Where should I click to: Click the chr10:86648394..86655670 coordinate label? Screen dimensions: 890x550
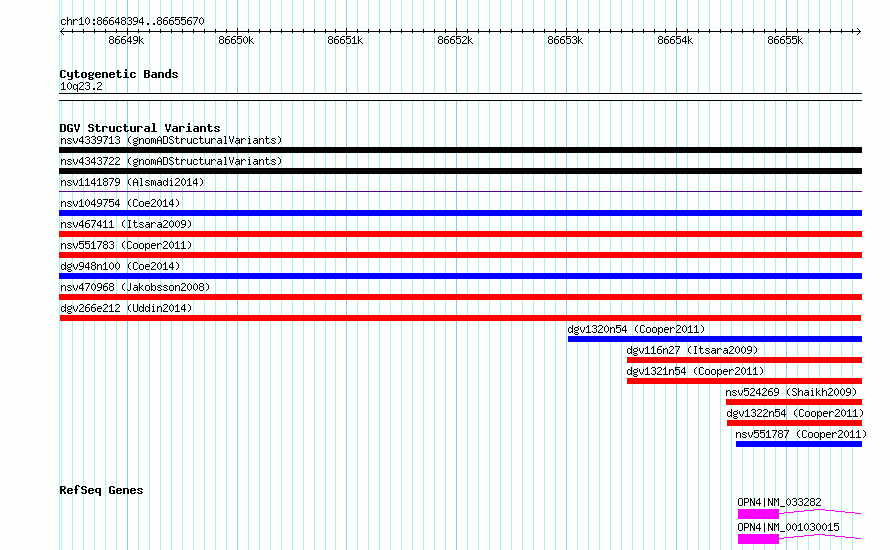[132, 21]
